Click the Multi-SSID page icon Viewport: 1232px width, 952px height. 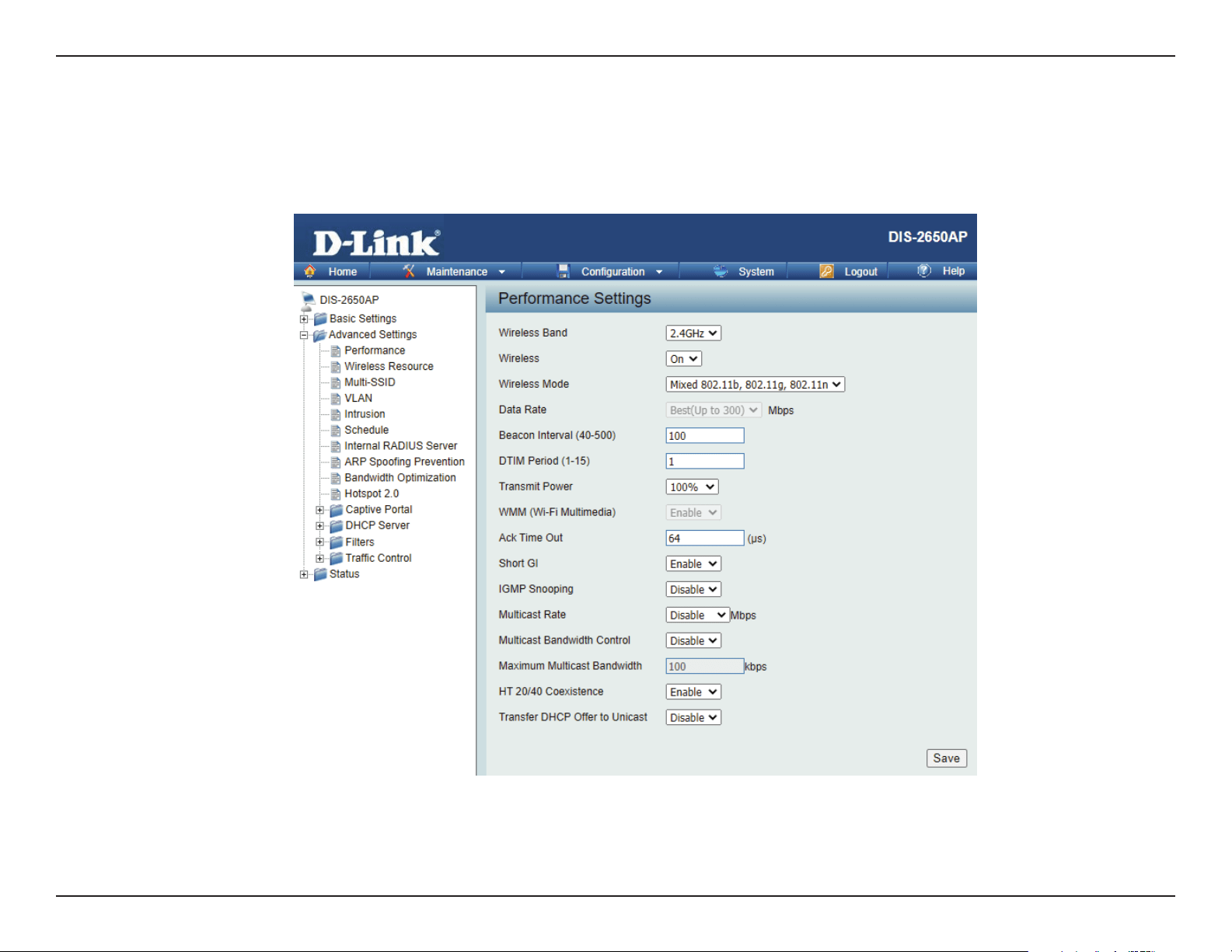click(x=336, y=382)
